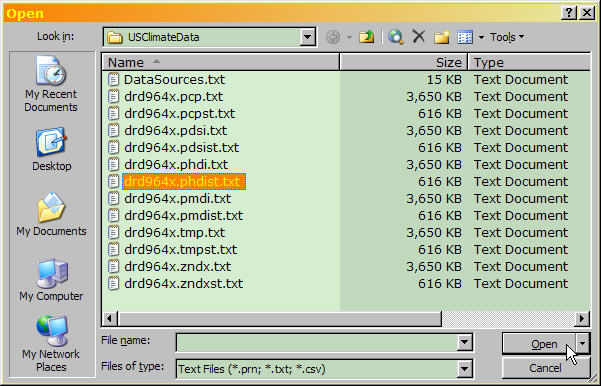The image size is (601, 386).
Task: Select file drd964x.pcp.txt
Action: click(x=174, y=96)
